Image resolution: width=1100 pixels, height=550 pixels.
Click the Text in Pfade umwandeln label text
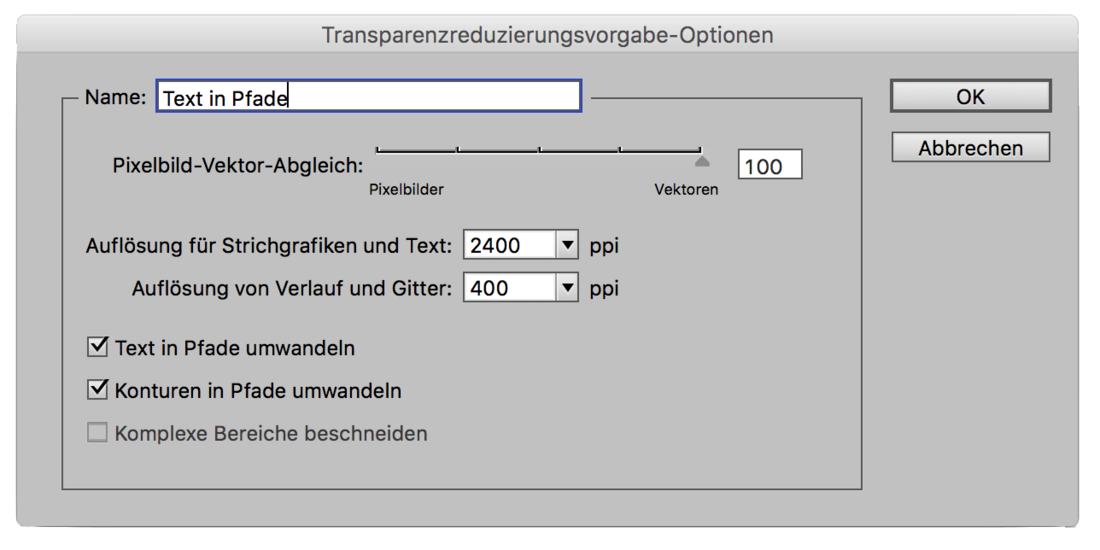point(235,349)
